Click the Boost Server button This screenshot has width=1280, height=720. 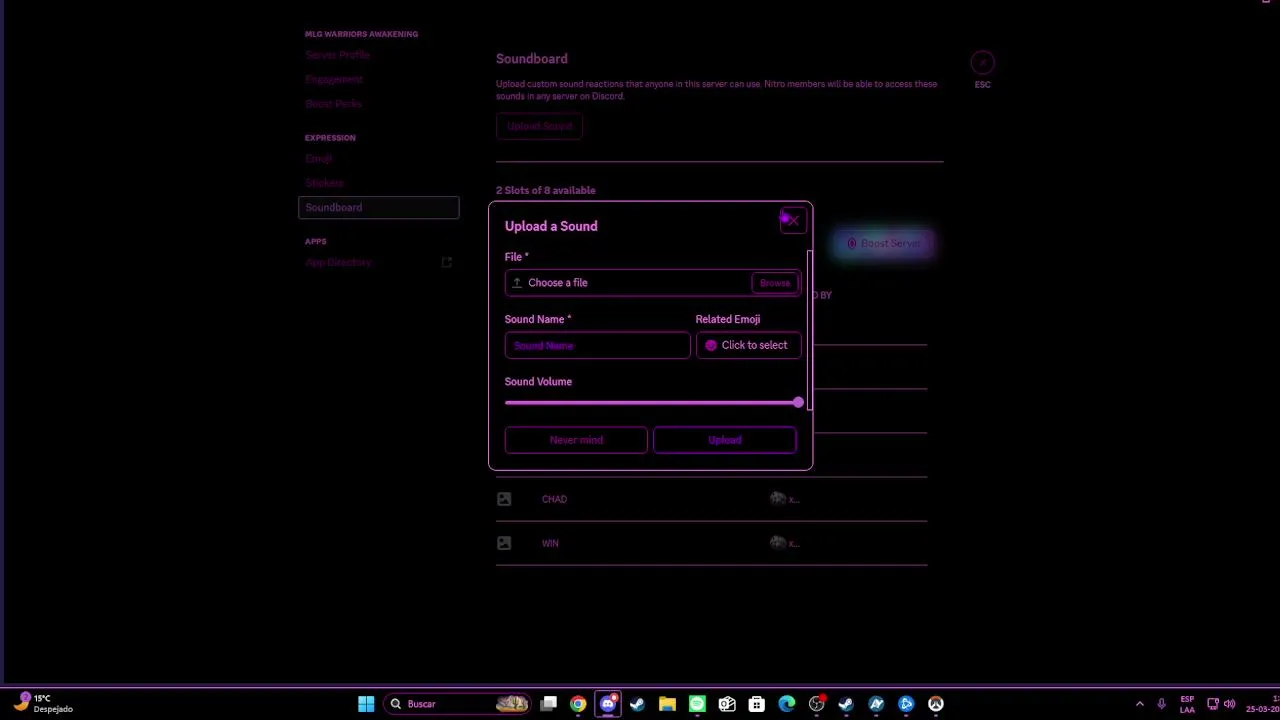(x=884, y=243)
